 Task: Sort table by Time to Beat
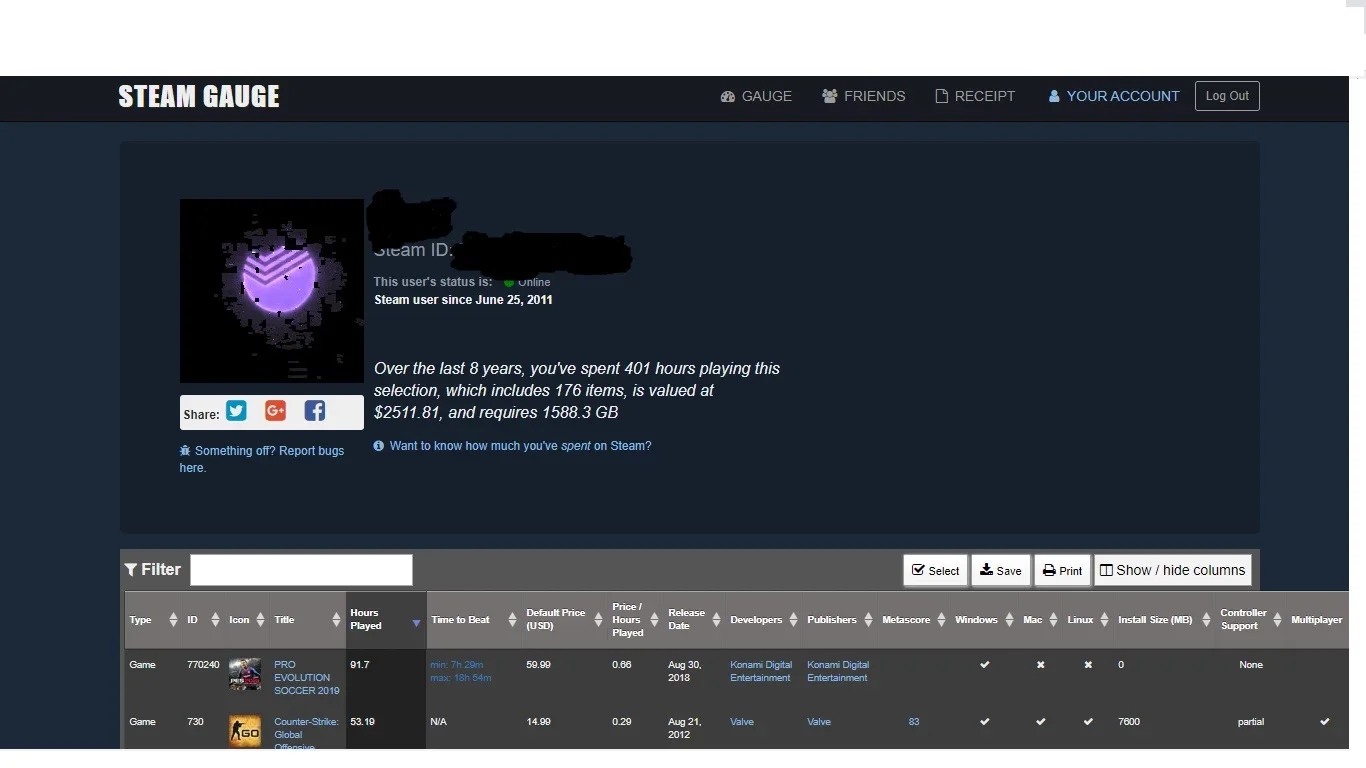click(x=474, y=620)
